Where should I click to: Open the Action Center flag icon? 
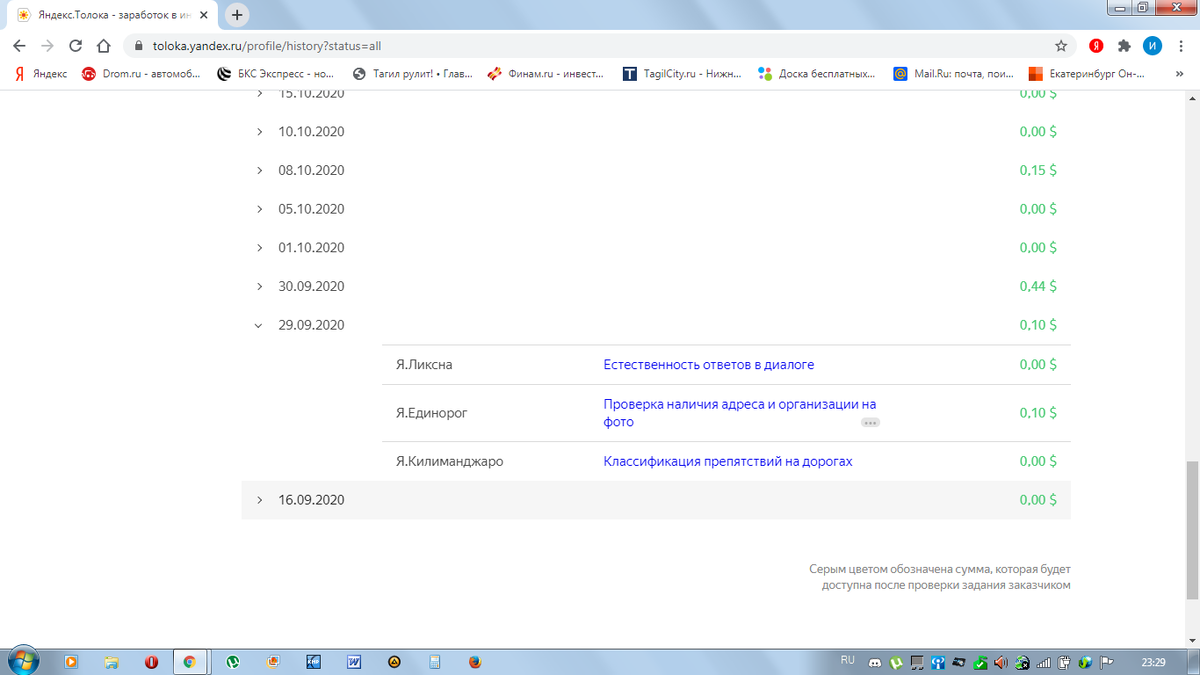click(x=1107, y=662)
